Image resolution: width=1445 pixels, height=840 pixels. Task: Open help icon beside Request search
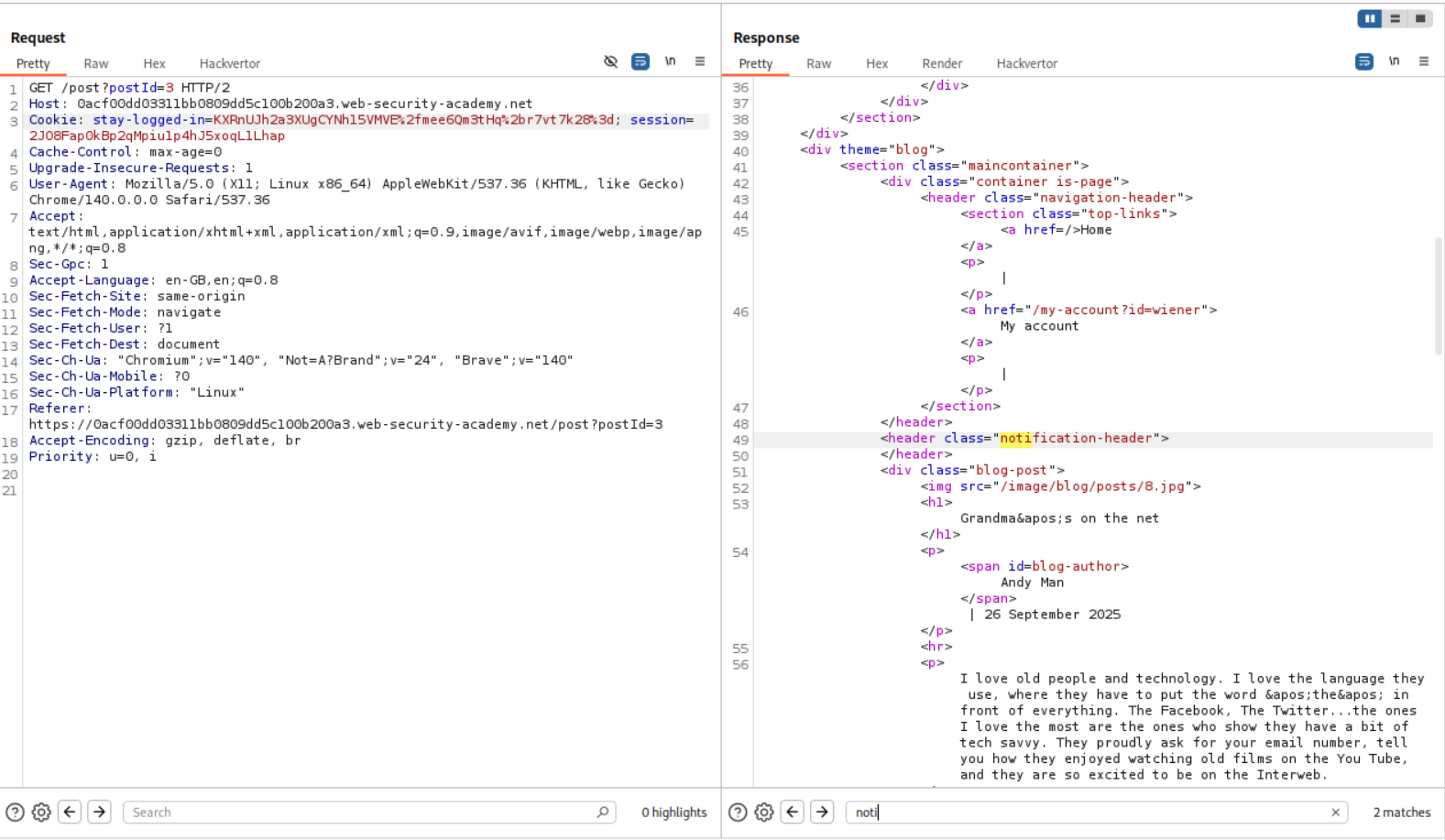point(15,813)
